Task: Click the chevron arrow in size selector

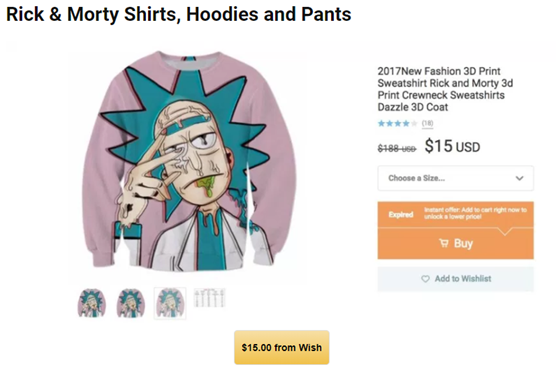Action: point(520,178)
